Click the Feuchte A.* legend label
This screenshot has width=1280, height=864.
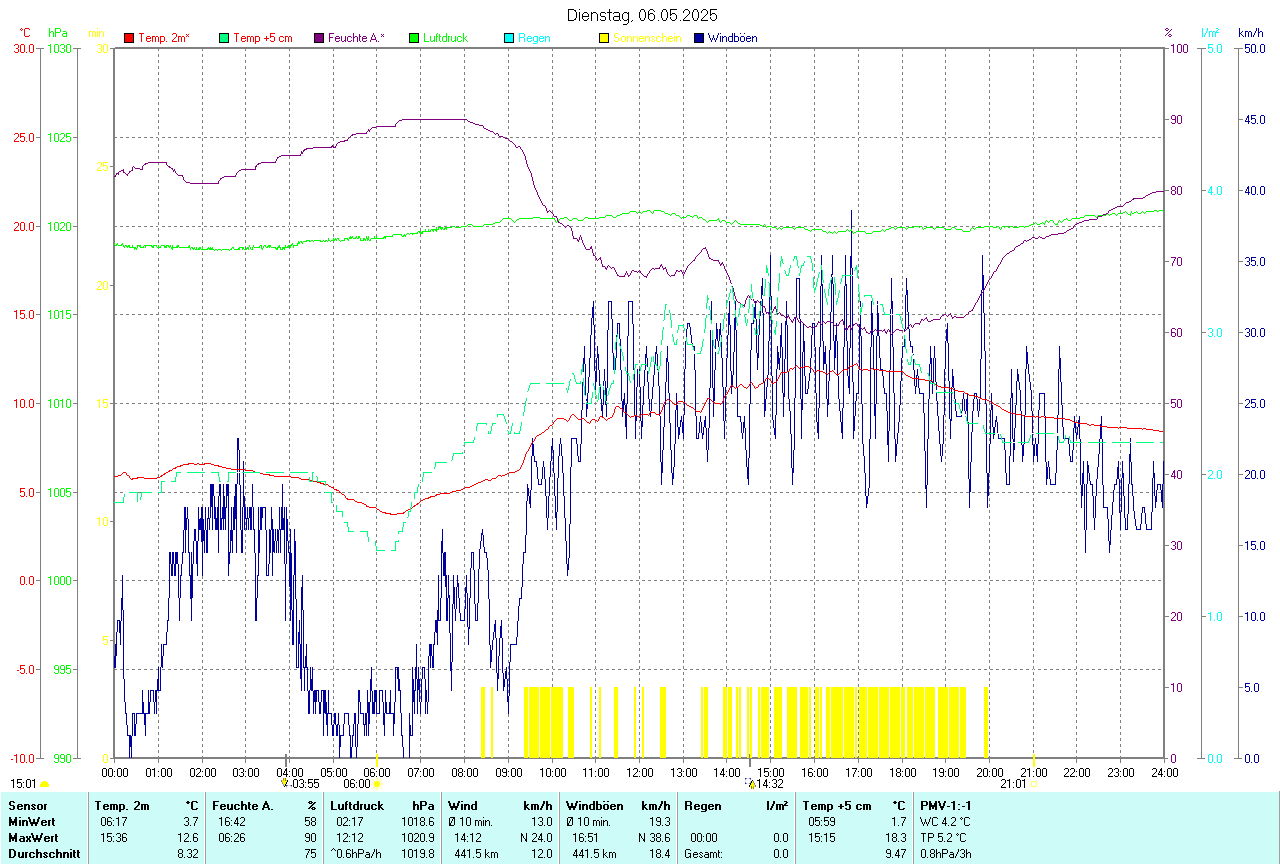click(x=356, y=38)
